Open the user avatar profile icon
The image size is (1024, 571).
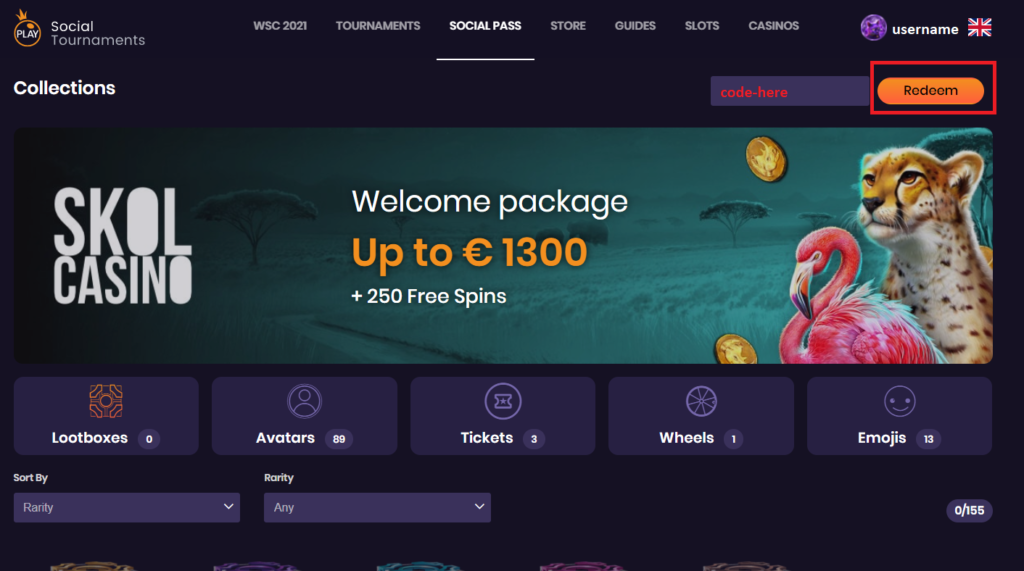click(x=873, y=28)
